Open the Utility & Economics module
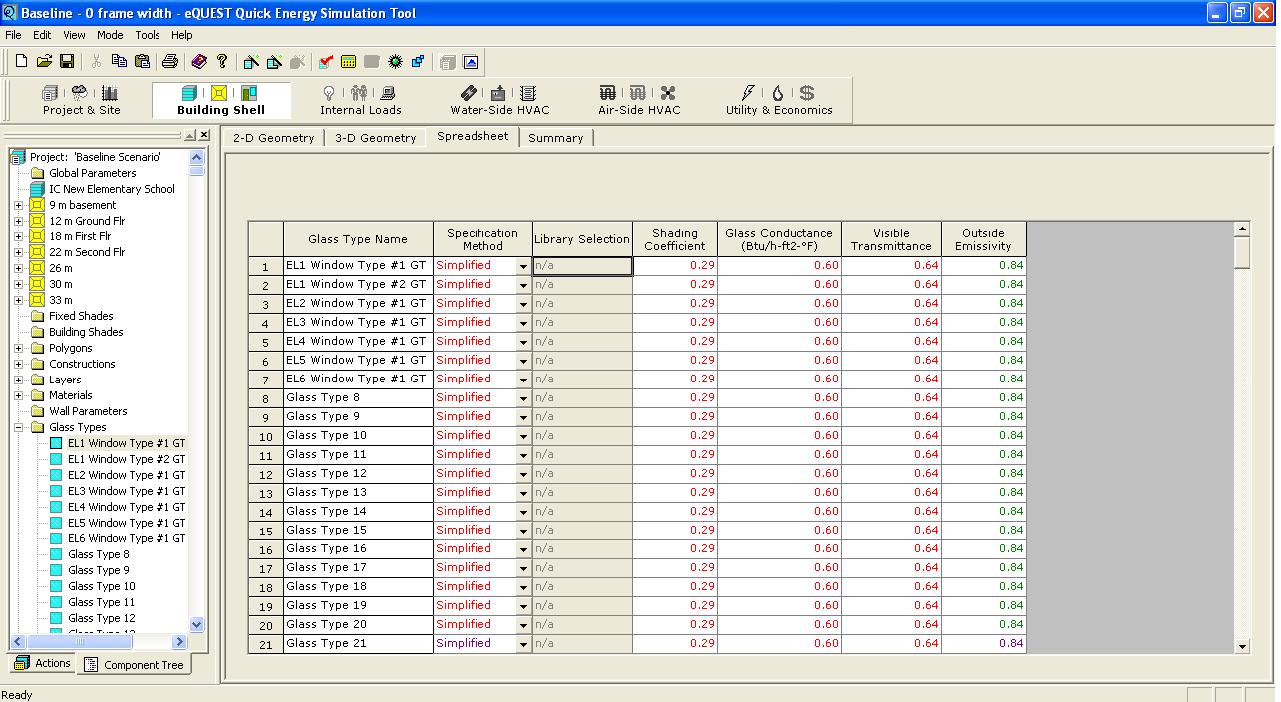The image size is (1281, 702). click(778, 100)
